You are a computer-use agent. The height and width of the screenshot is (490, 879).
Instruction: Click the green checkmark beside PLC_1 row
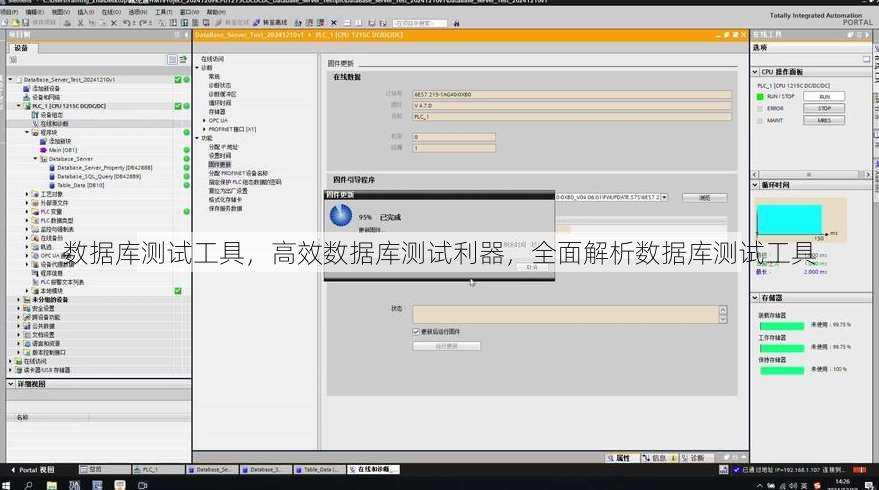click(x=178, y=106)
